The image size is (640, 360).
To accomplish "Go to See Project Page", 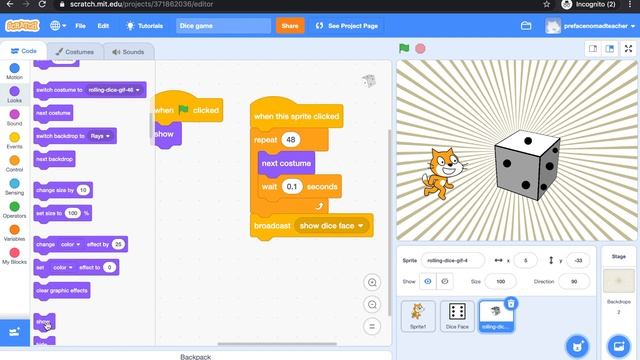I will coord(347,26).
